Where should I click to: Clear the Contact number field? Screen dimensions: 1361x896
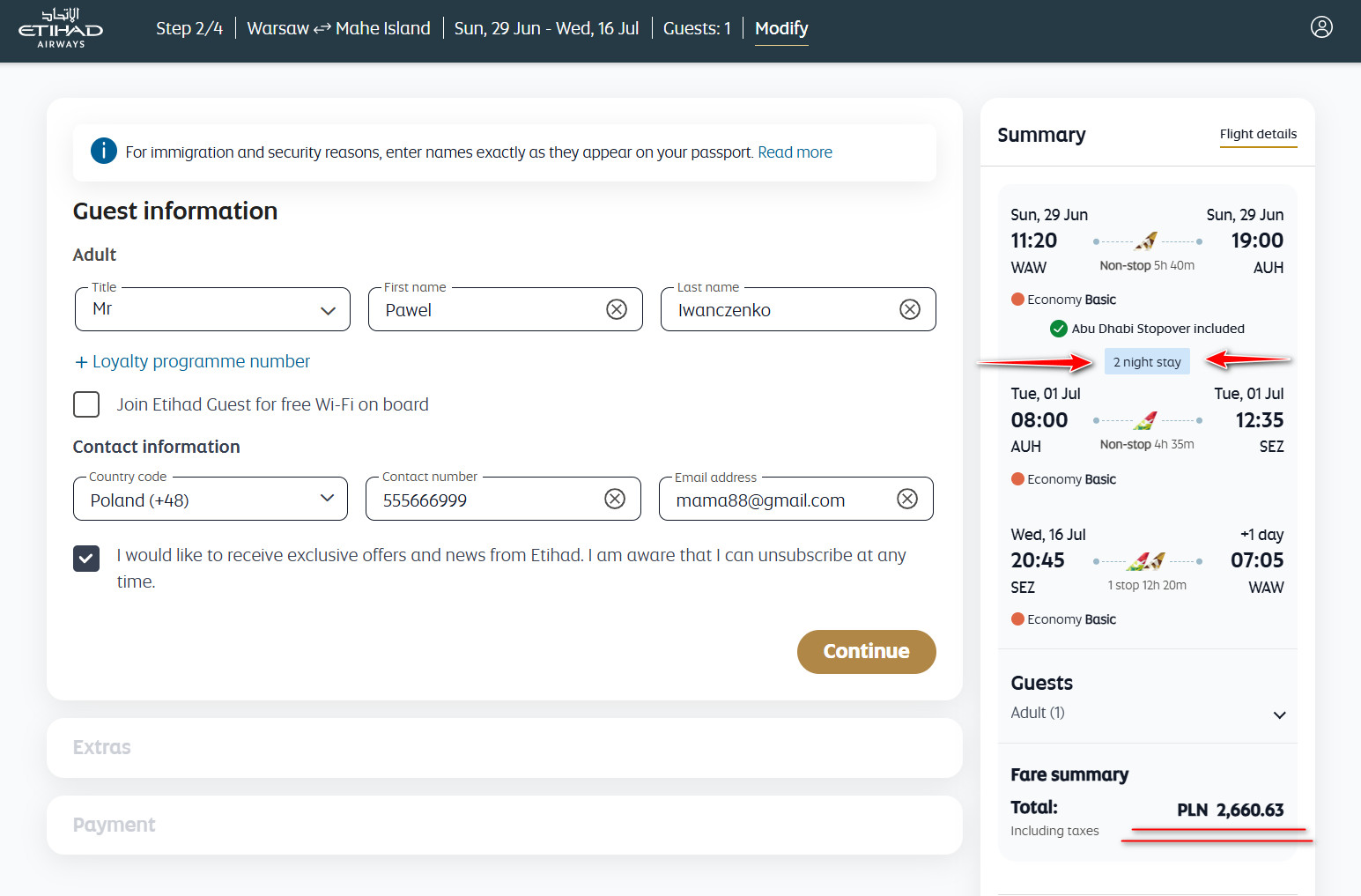615,500
